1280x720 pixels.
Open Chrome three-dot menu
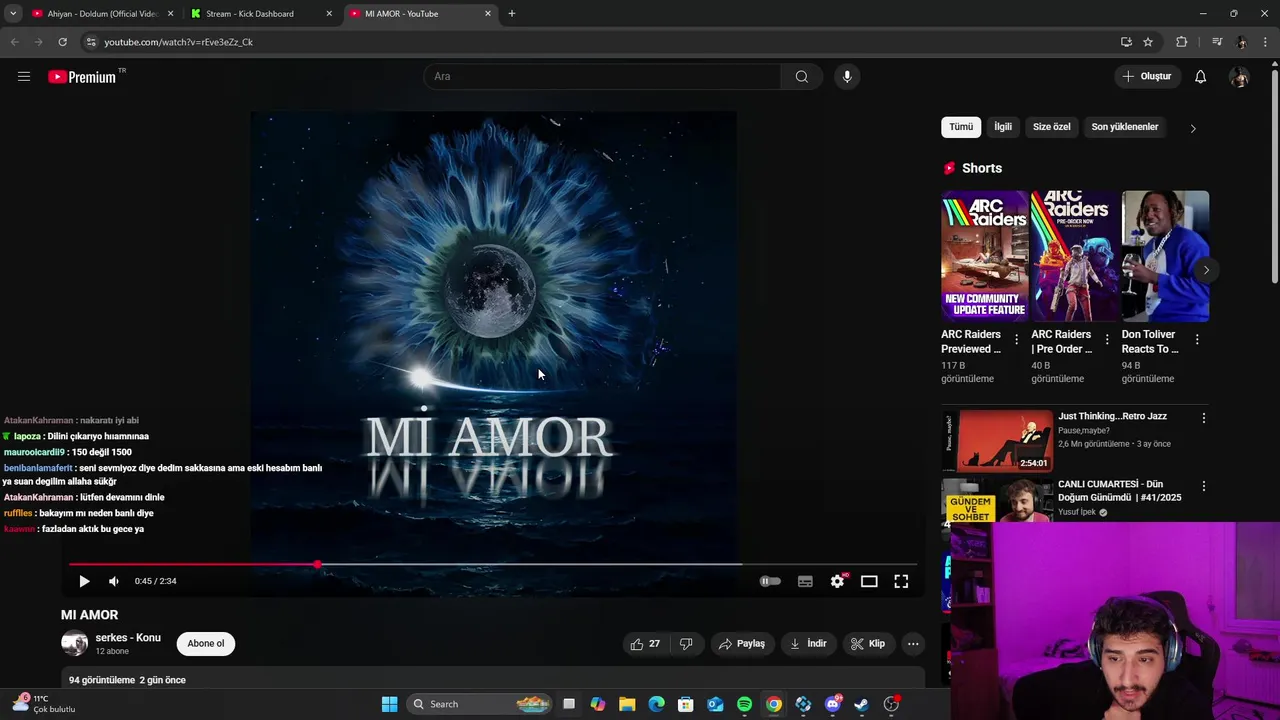pos(1266,42)
